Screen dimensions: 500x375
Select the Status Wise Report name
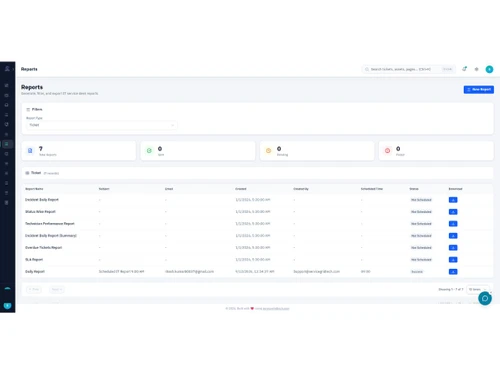[x=40, y=212]
